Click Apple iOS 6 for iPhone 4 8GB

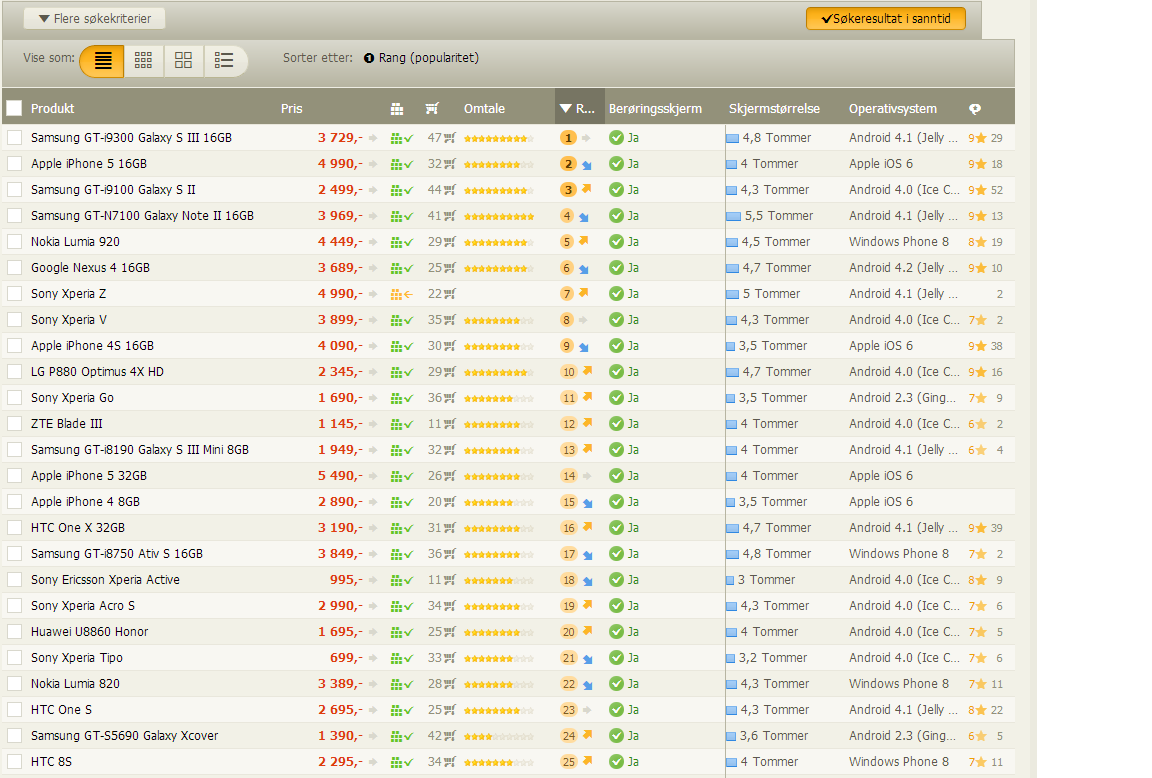(x=881, y=502)
